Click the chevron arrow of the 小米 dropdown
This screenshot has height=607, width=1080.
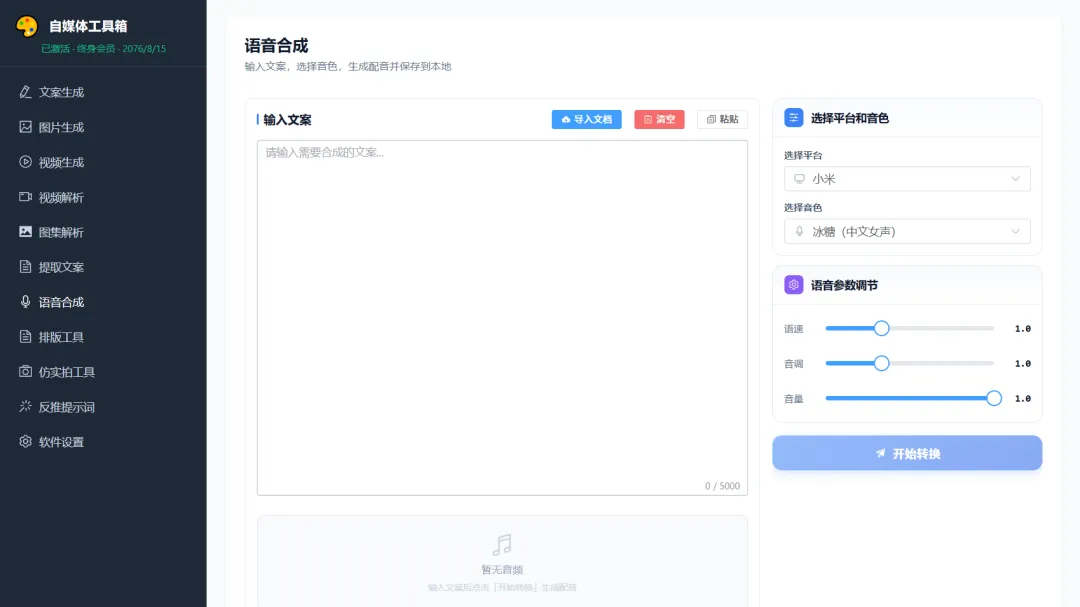pos(1015,179)
